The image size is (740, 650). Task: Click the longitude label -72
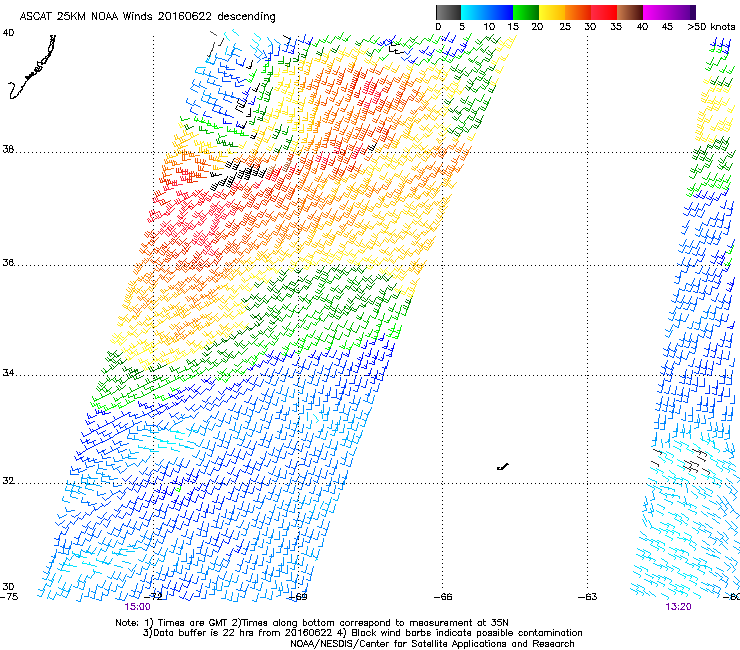coord(154,597)
